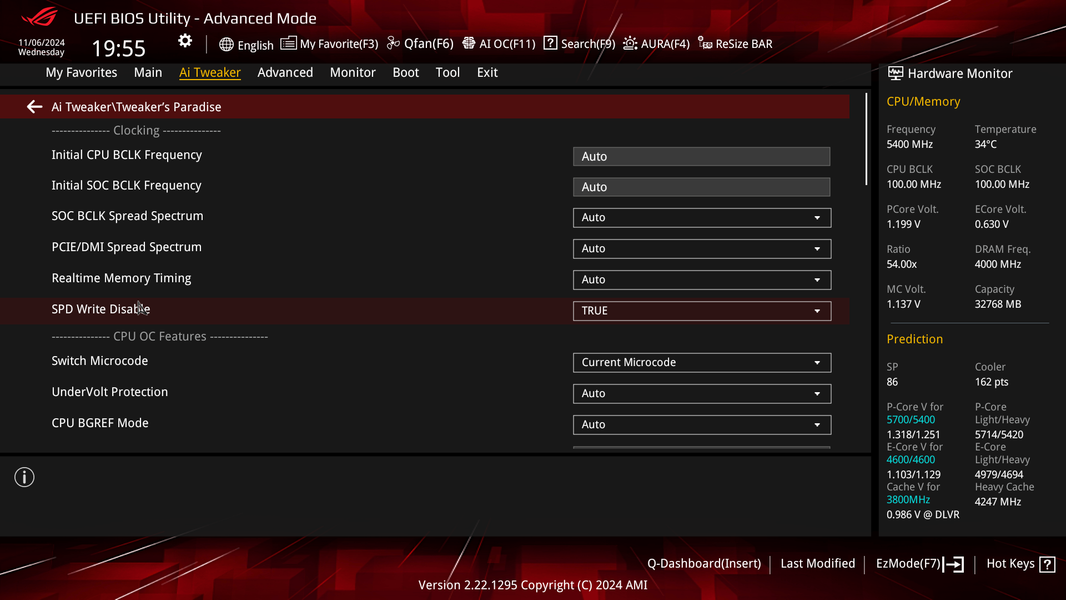Select the Ai Tweaker tab

pyautogui.click(x=210, y=72)
